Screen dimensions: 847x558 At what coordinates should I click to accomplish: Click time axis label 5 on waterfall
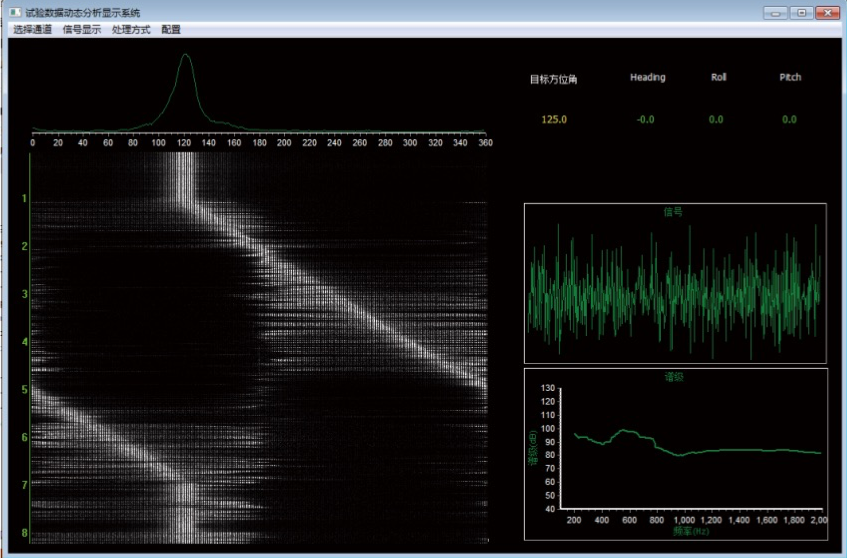[24, 389]
